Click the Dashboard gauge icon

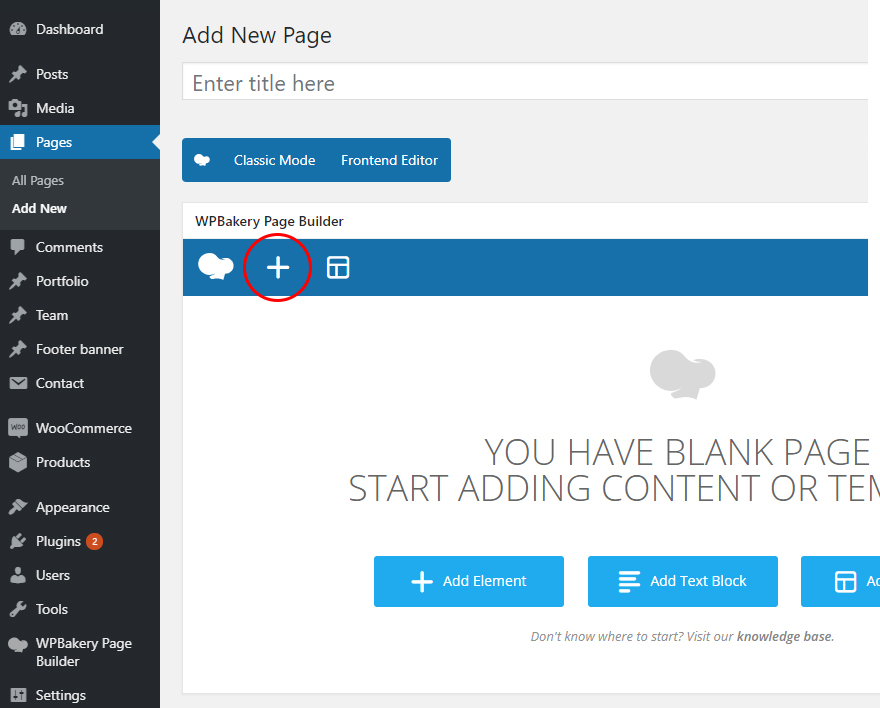point(18,29)
